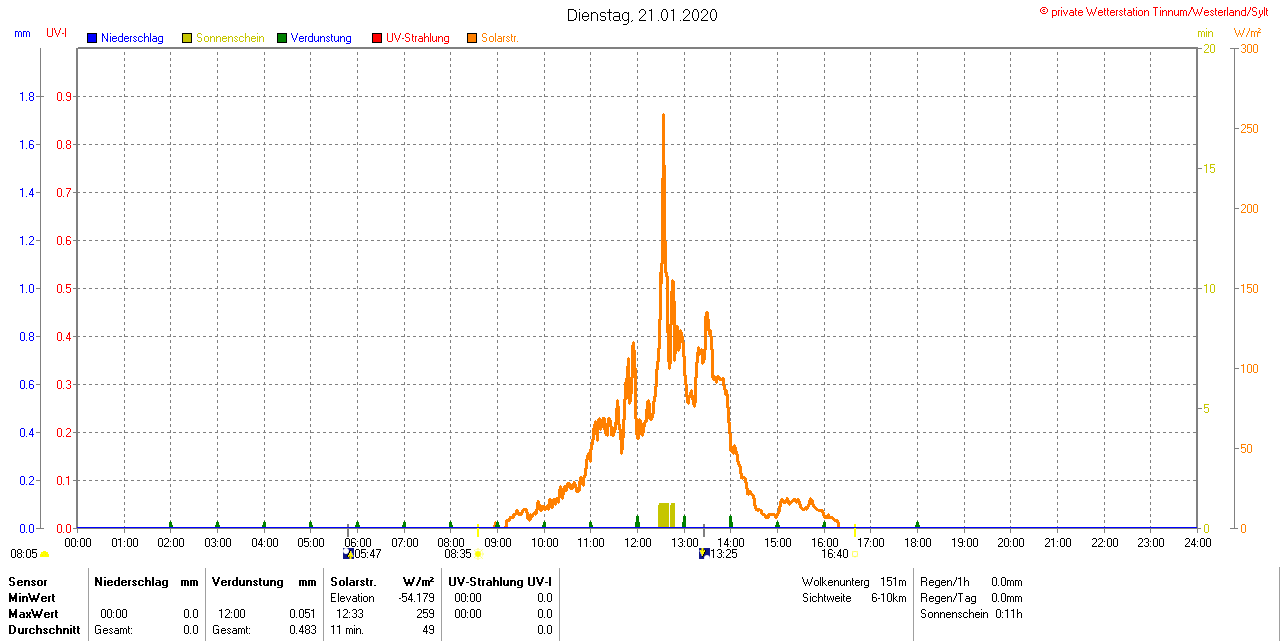Click the W/m² axis unit label at top right
The height and width of the screenshot is (641, 1280).
click(1247, 33)
